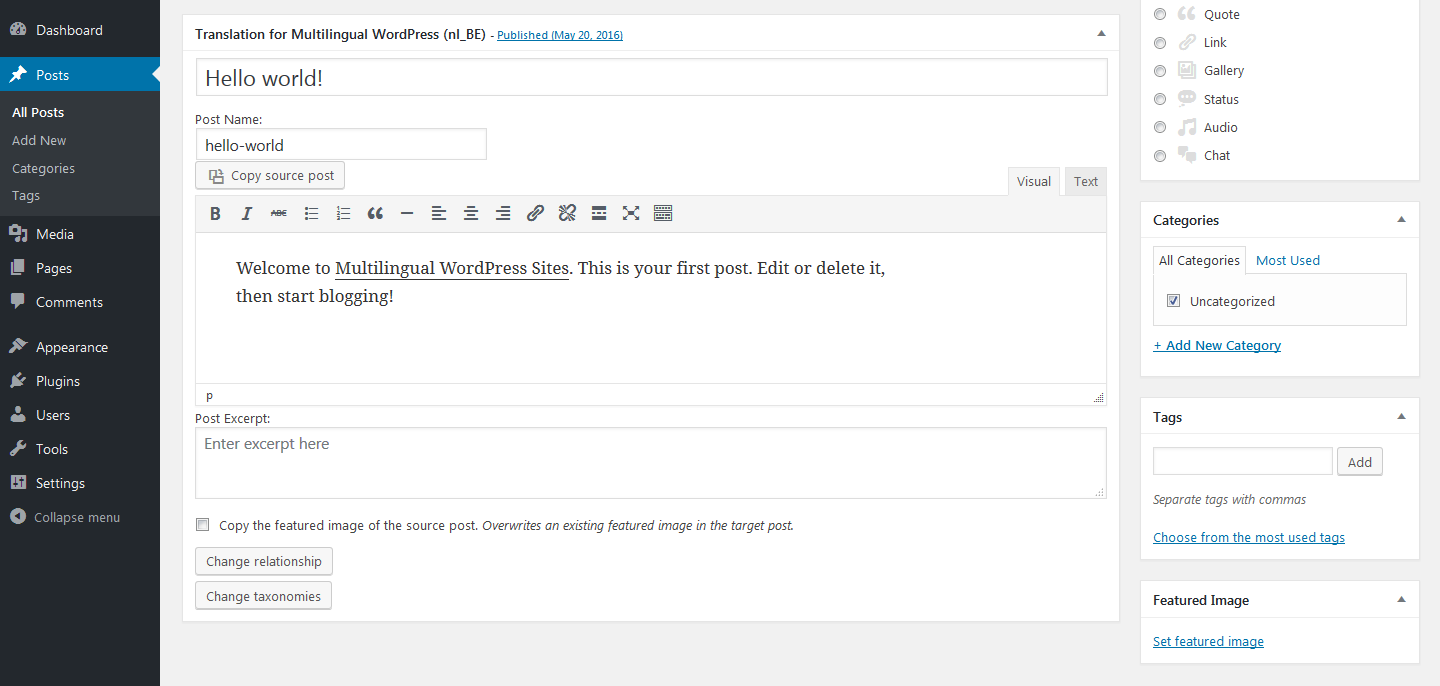1440x686 pixels.
Task: Collapse the Translation for Multilingual WordPress box
Action: pos(1101,34)
